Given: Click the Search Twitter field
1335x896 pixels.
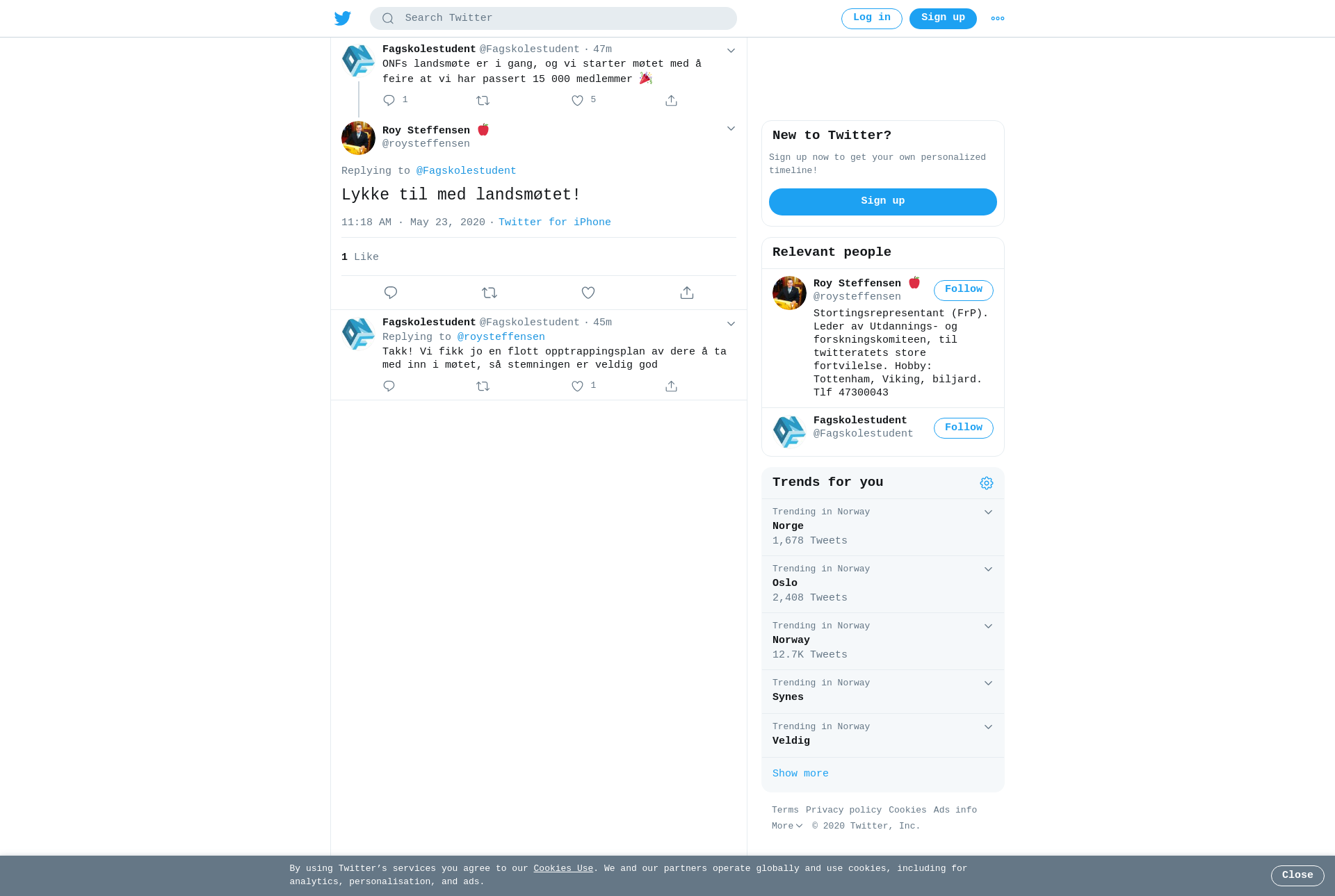Looking at the screenshot, I should pos(553,18).
